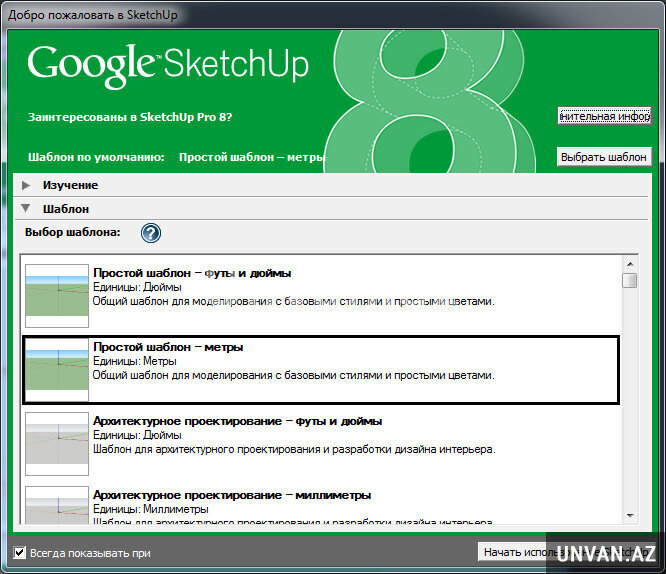Expand the Изучение section triangle

click(26, 185)
